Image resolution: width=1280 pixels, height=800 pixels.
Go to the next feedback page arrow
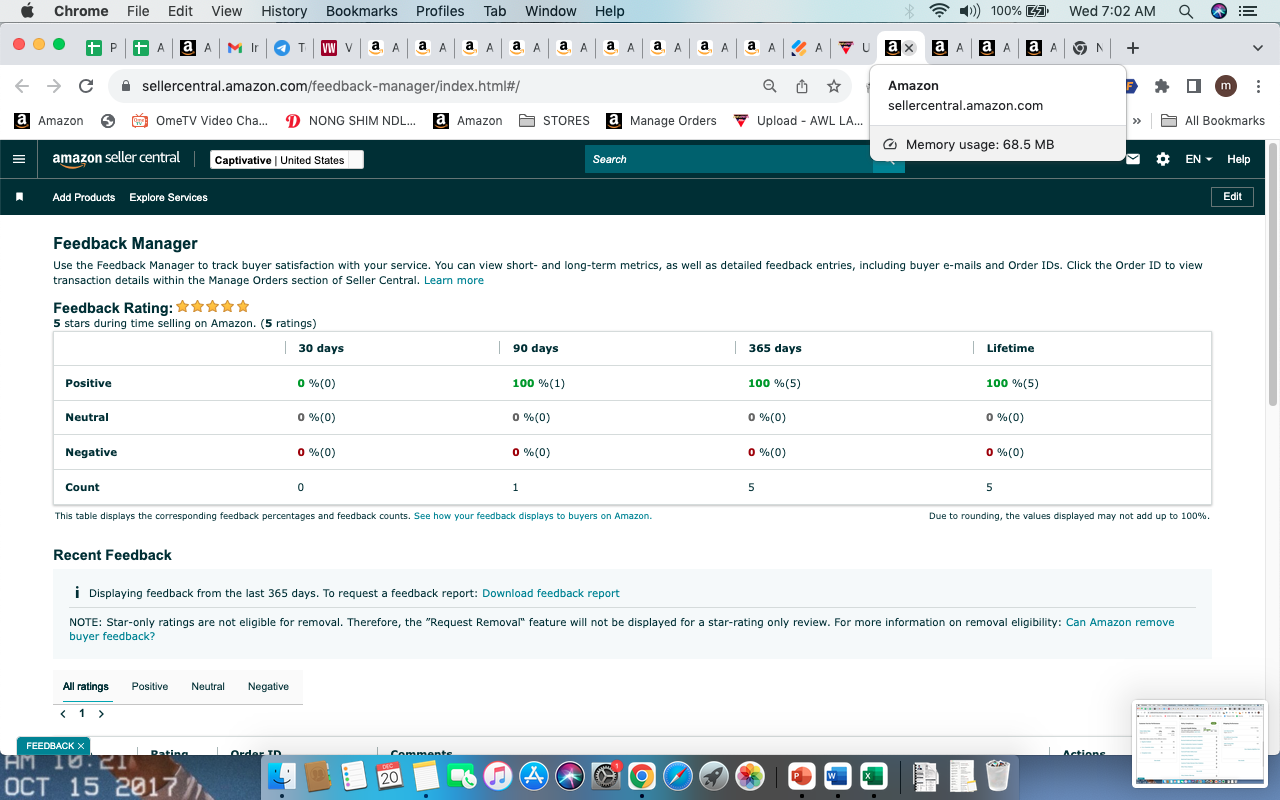(x=101, y=714)
